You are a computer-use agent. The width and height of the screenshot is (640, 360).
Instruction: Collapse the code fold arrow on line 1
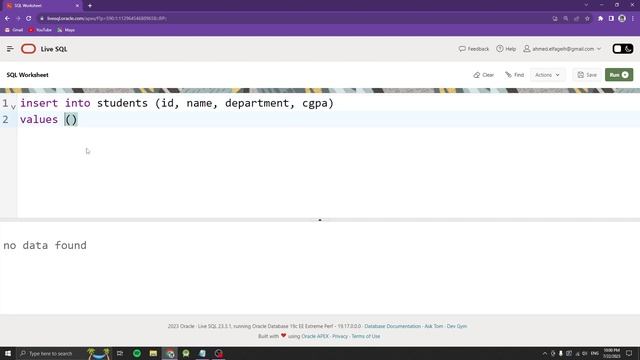(x=13, y=107)
